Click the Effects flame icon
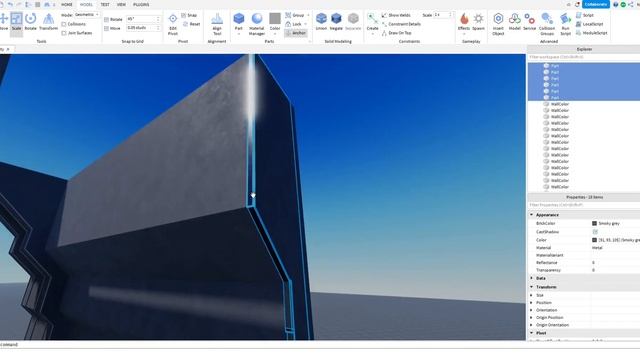The height and width of the screenshot is (360, 640). (464, 19)
